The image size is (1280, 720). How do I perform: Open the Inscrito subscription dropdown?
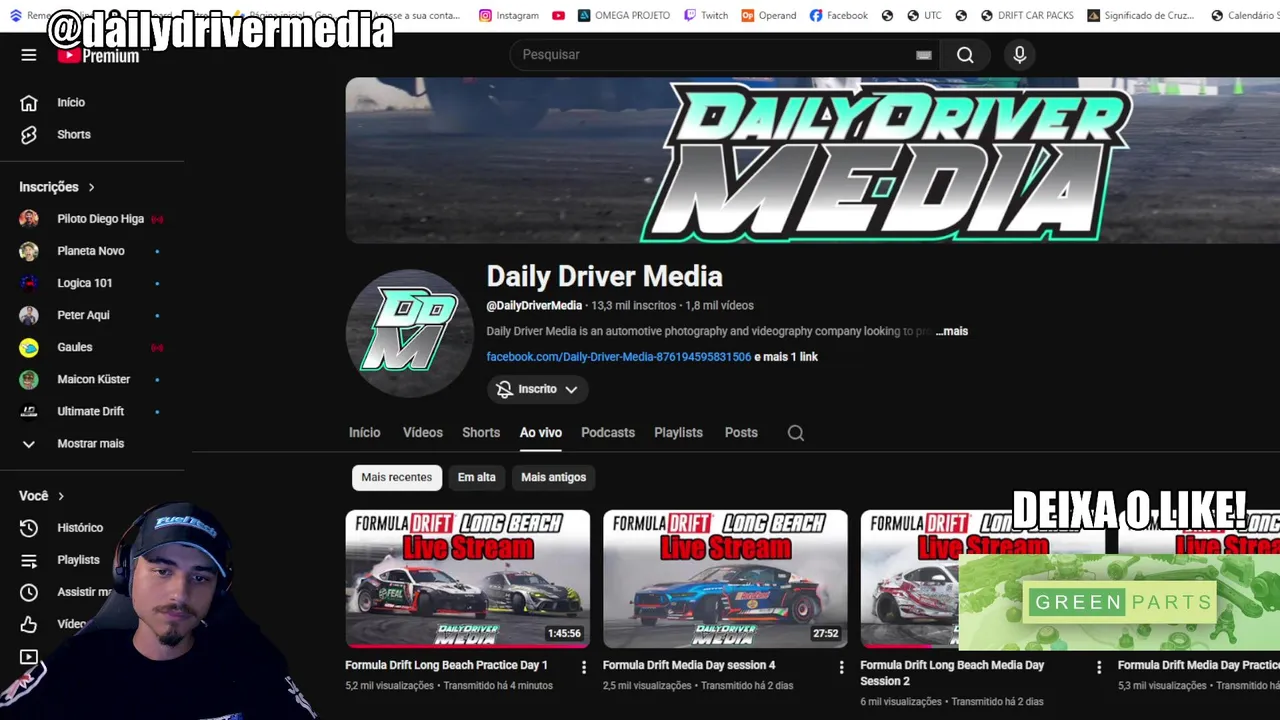[x=537, y=389]
